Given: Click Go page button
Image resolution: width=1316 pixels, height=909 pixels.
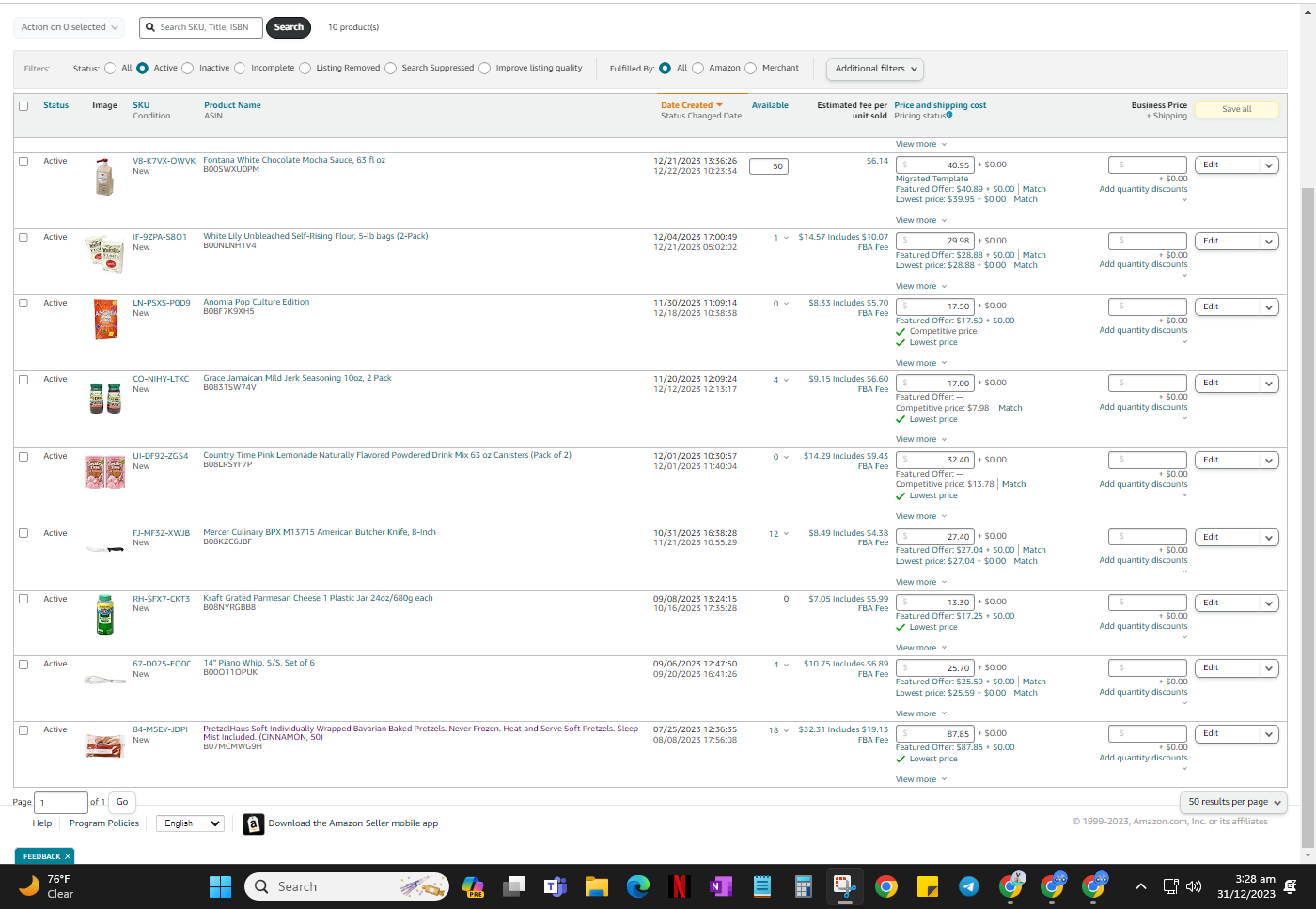Looking at the screenshot, I should [122, 802].
